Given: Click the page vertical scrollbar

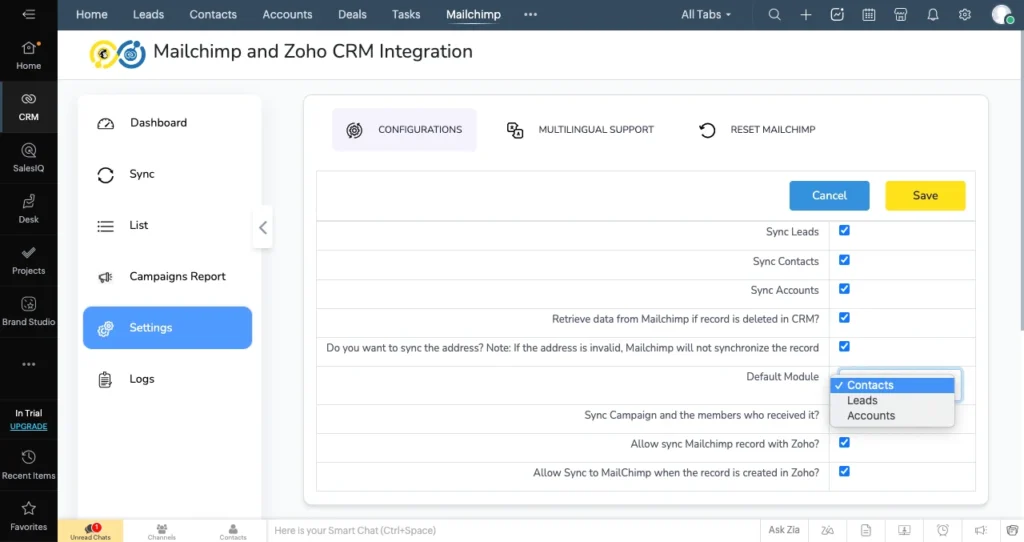Looking at the screenshot, I should click(1021, 180).
